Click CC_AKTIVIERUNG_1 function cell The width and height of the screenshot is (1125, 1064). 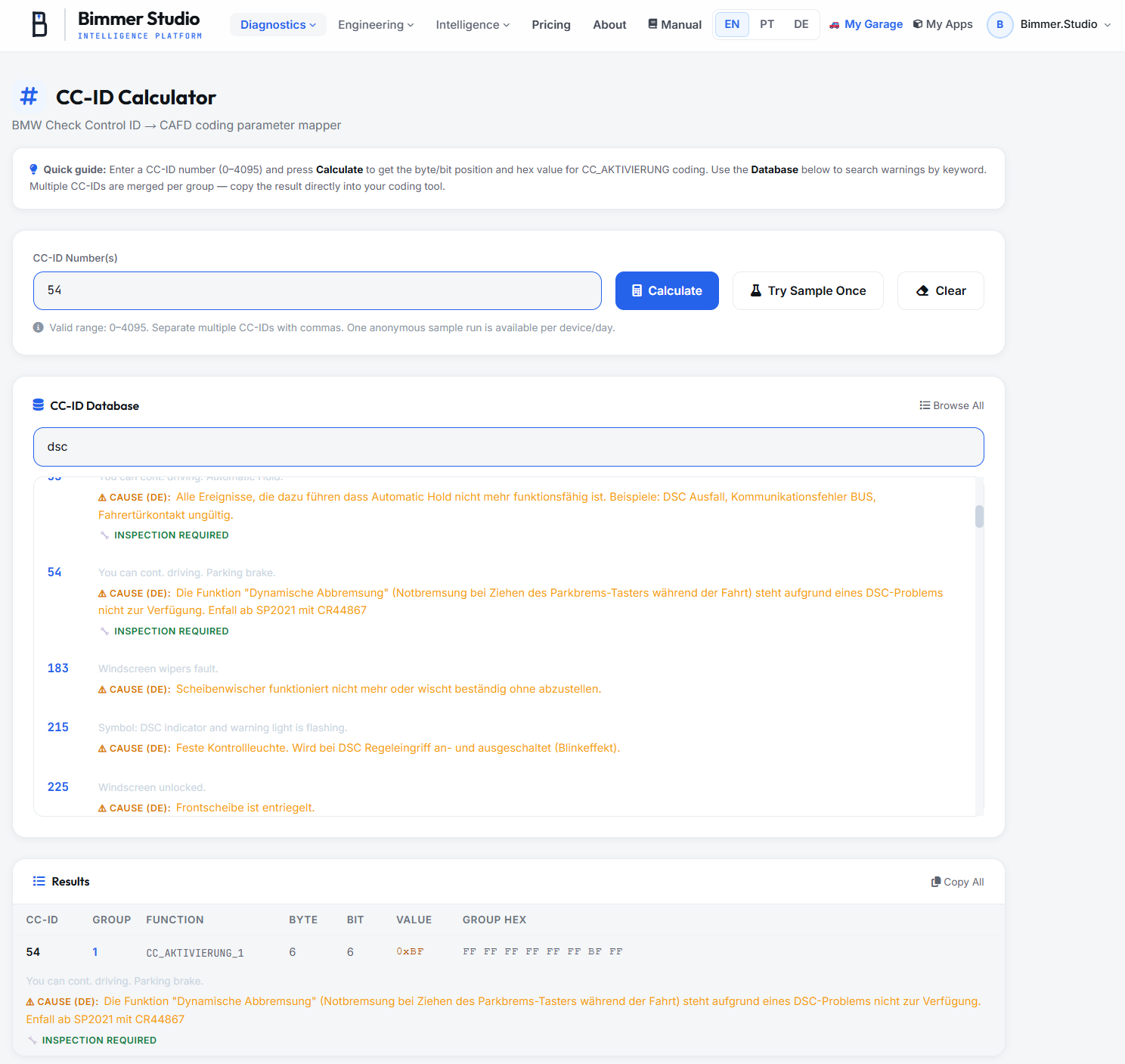pyautogui.click(x=195, y=953)
